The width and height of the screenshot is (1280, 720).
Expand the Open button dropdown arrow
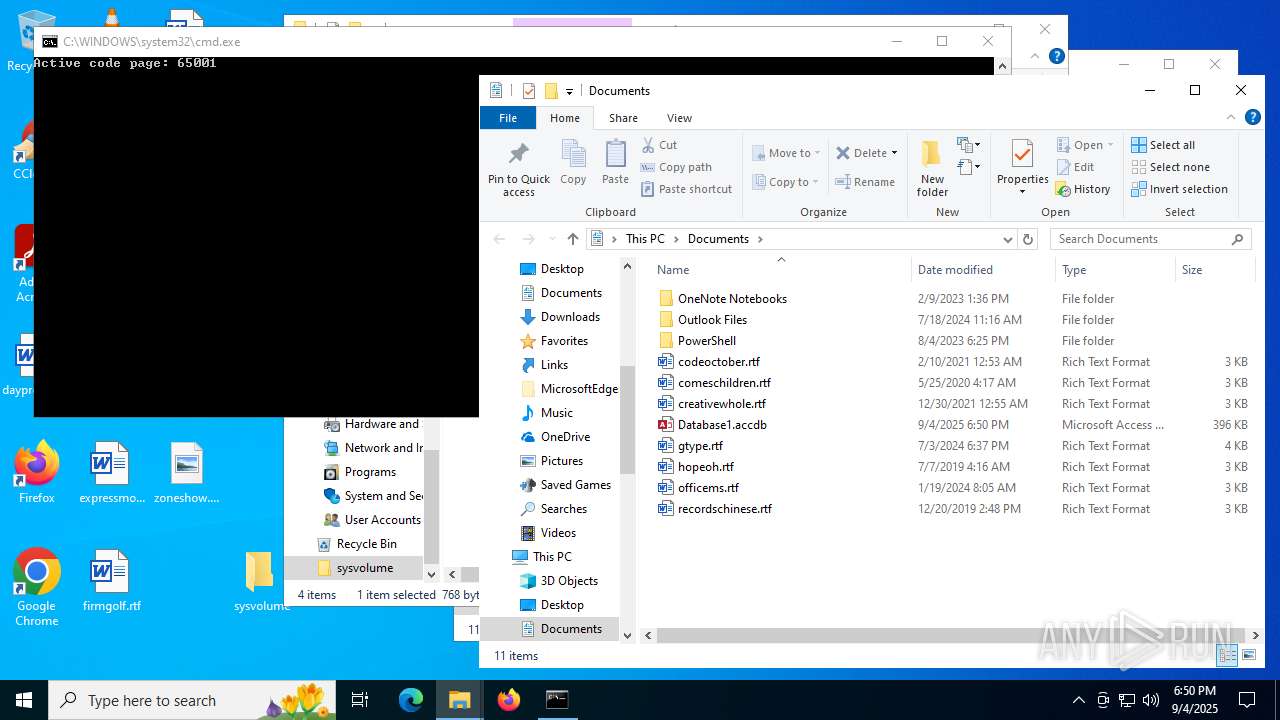click(1110, 145)
